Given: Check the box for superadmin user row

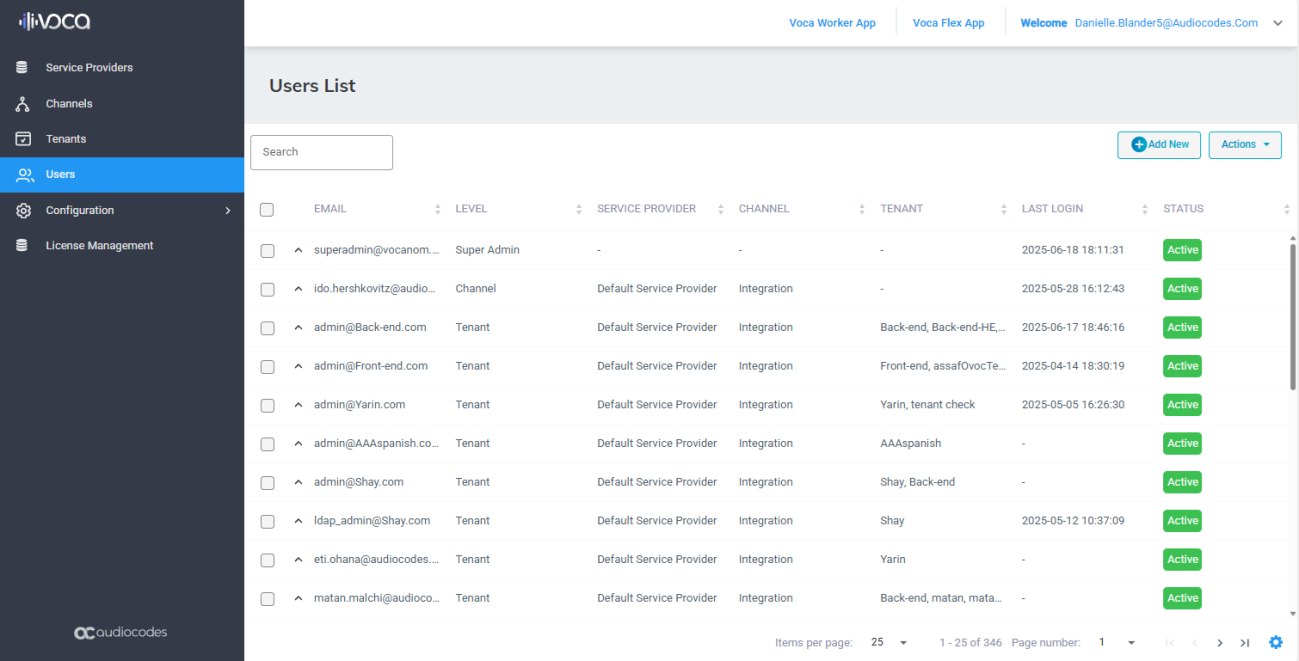Looking at the screenshot, I should pos(267,251).
